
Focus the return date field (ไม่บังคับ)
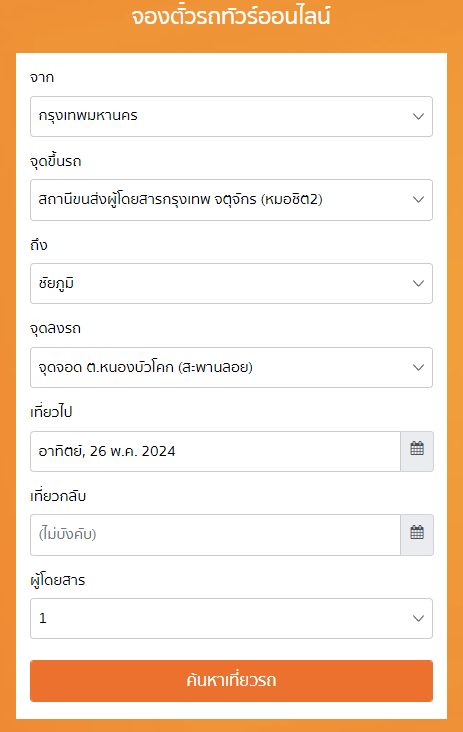click(x=215, y=535)
